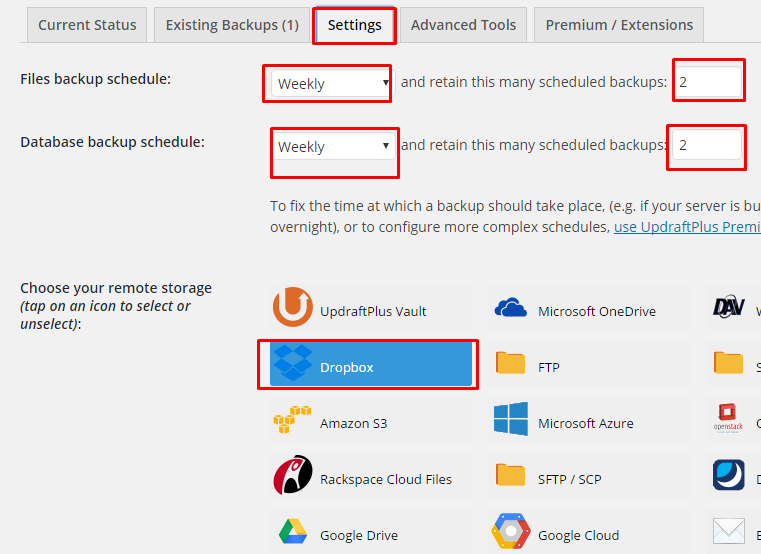Select the SFTP / SCP folder icon
The image size is (761, 554).
511,475
